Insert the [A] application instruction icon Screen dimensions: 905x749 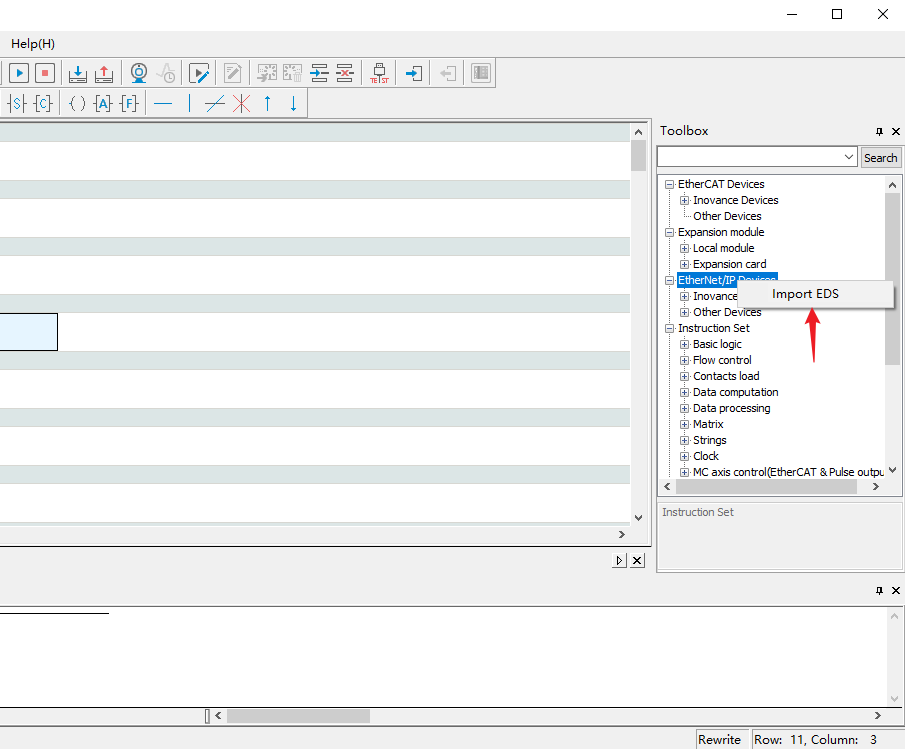pos(102,103)
